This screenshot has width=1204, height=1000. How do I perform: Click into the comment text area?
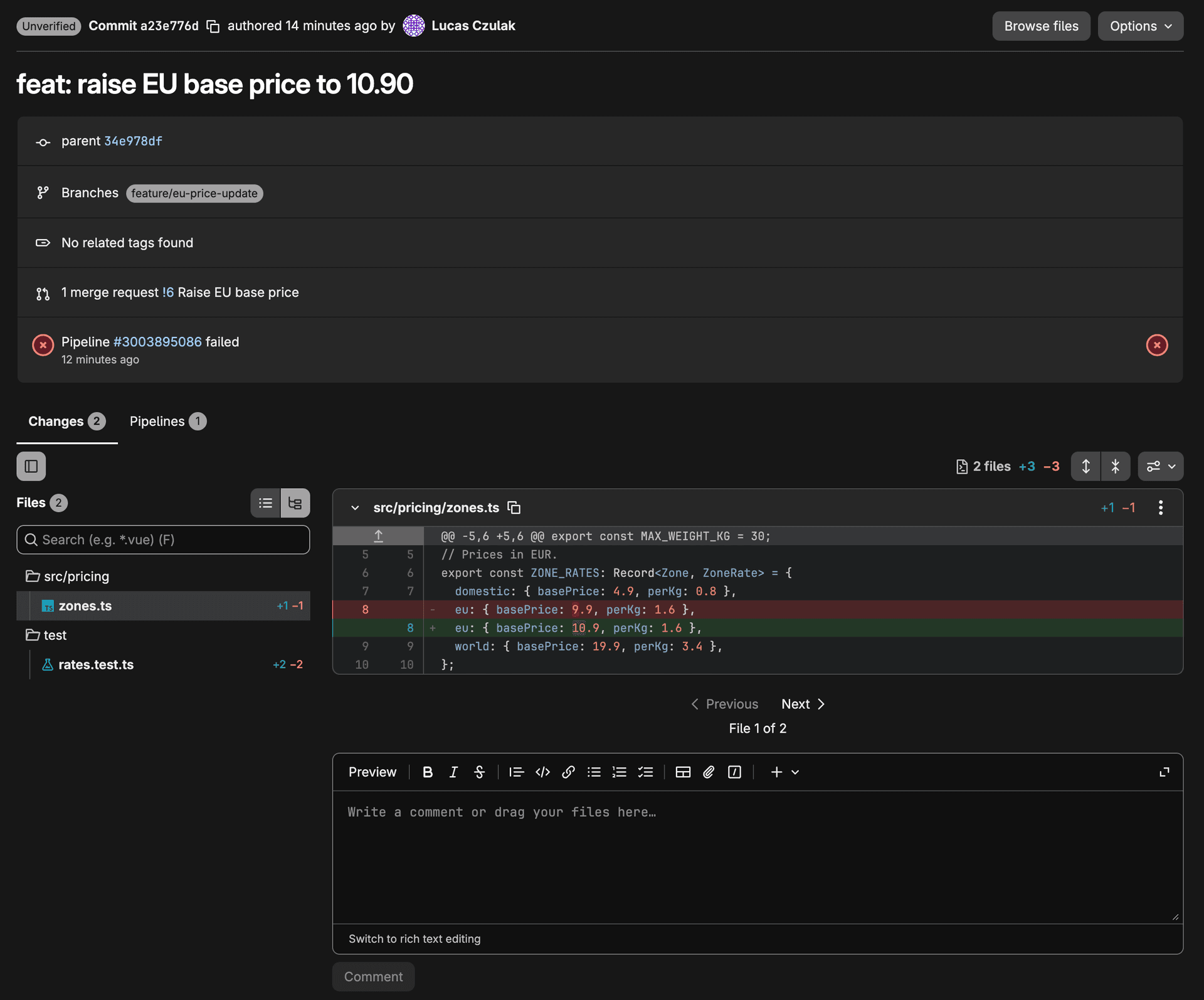(758, 857)
